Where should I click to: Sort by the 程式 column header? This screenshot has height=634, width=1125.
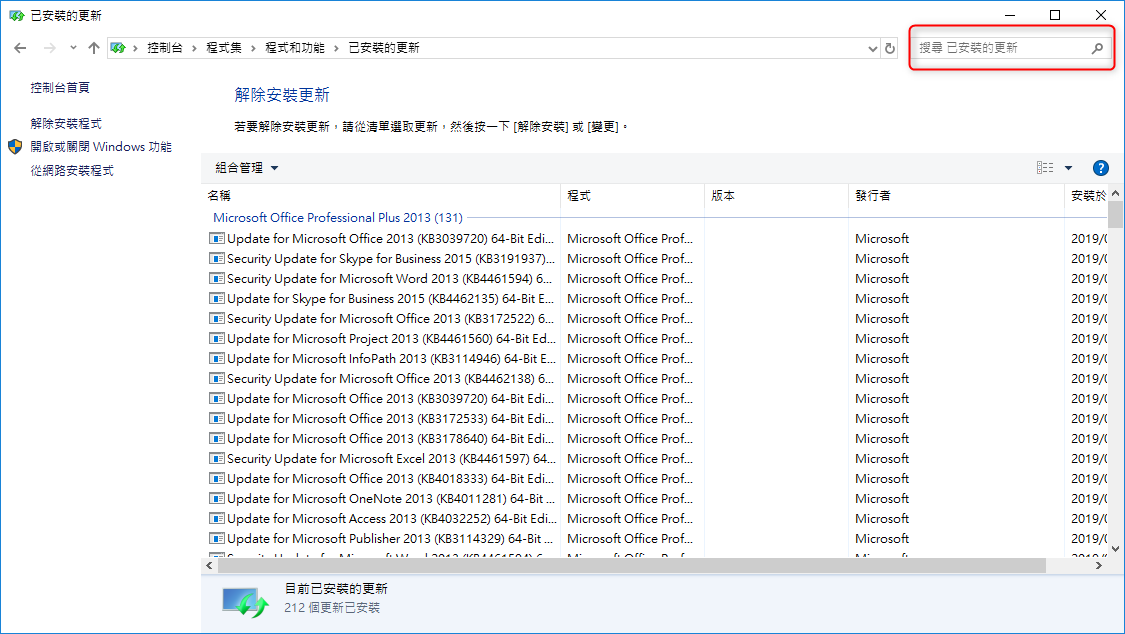pos(632,196)
